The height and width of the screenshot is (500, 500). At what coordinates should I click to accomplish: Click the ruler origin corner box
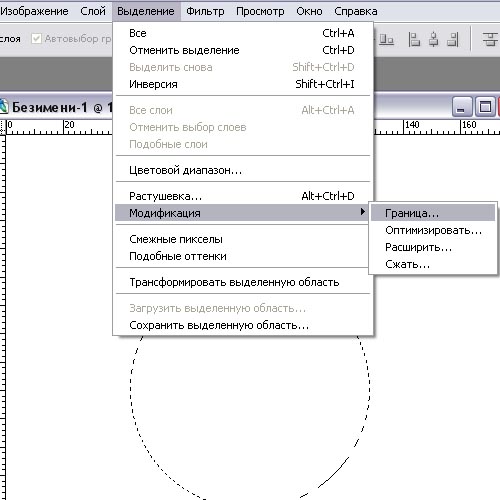pos(3,127)
